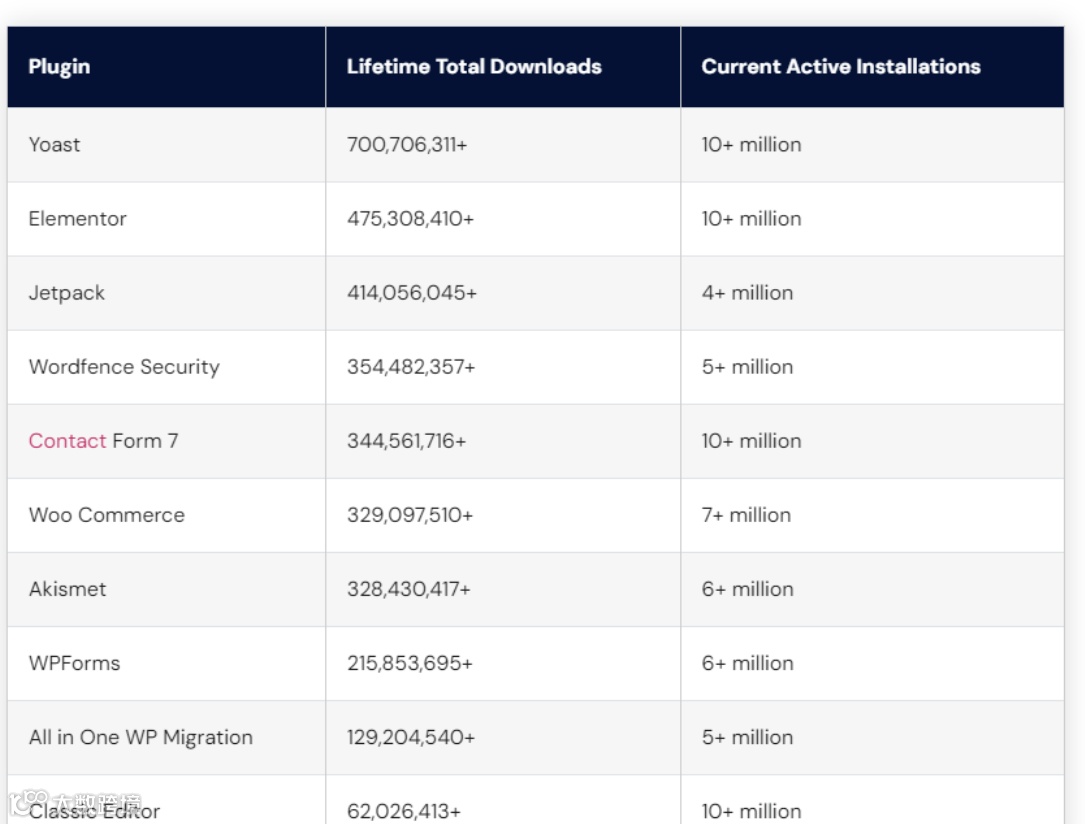This screenshot has height=824, width=1085.
Task: Select the Woo Commerce plugin name
Action: [x=106, y=515]
